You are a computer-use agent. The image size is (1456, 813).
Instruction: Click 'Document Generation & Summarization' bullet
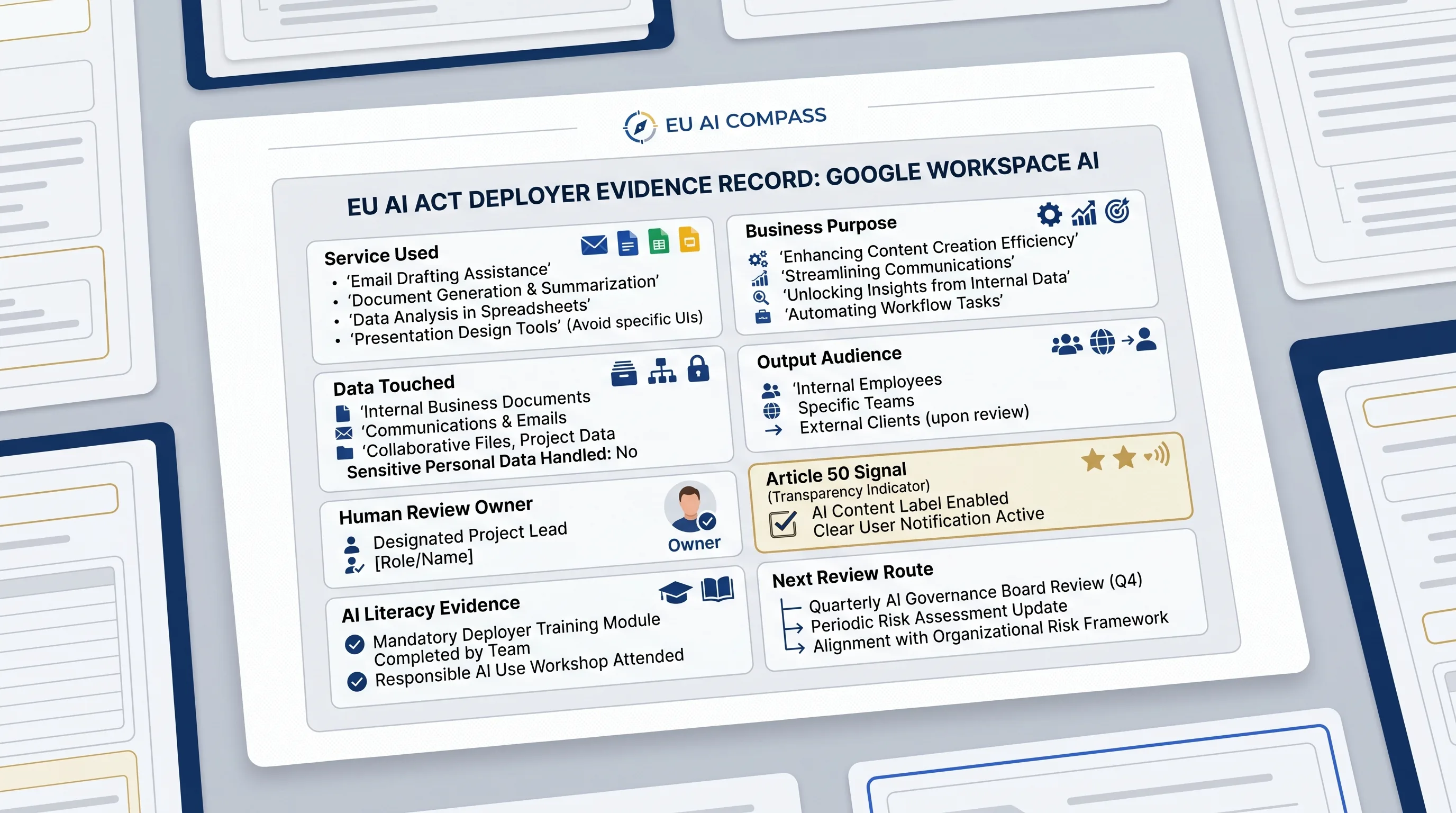pos(504,291)
